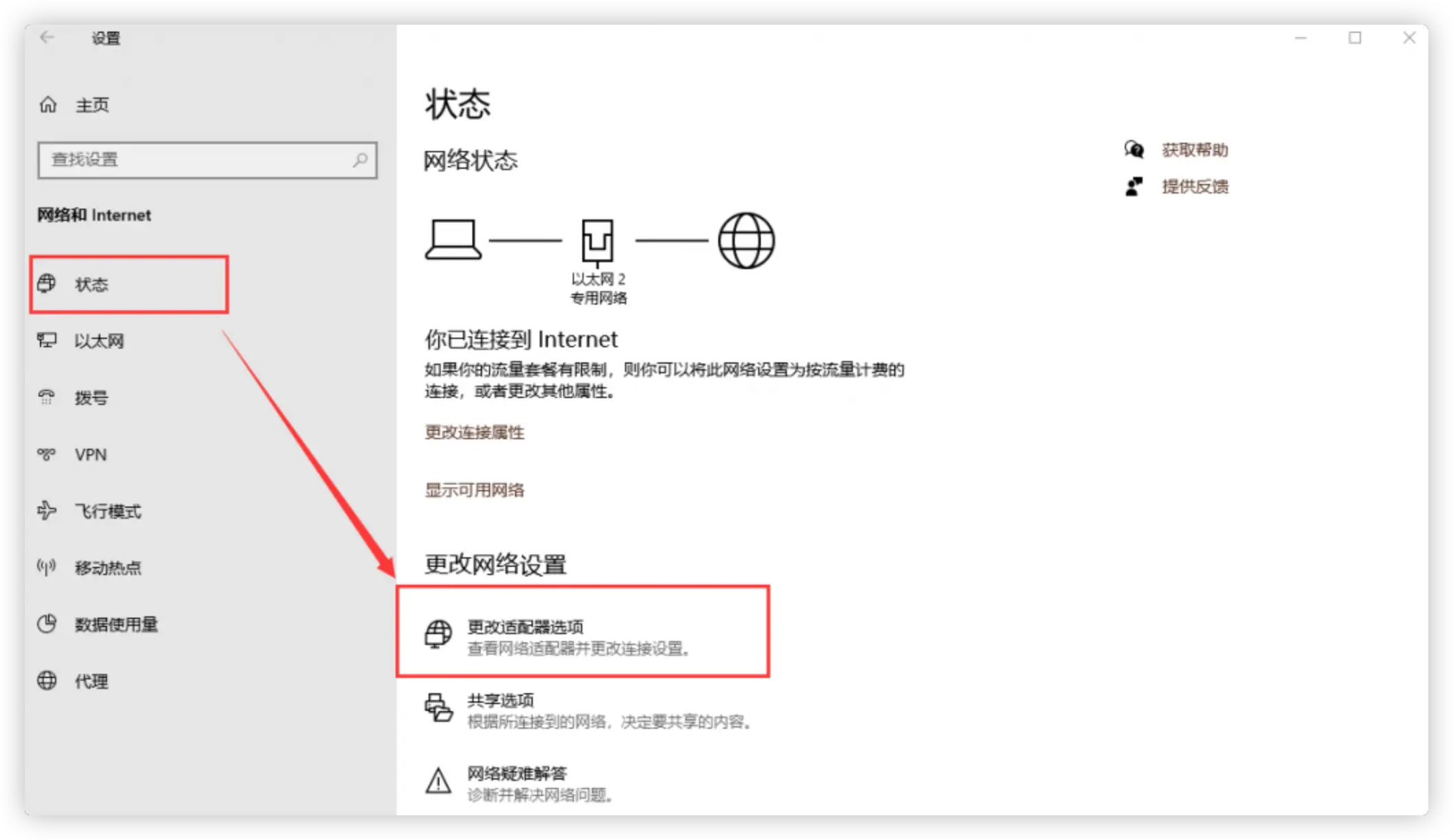Image resolution: width=1453 pixels, height=840 pixels.
Task: Click the 更改网络设置 section heading
Action: click(x=495, y=564)
